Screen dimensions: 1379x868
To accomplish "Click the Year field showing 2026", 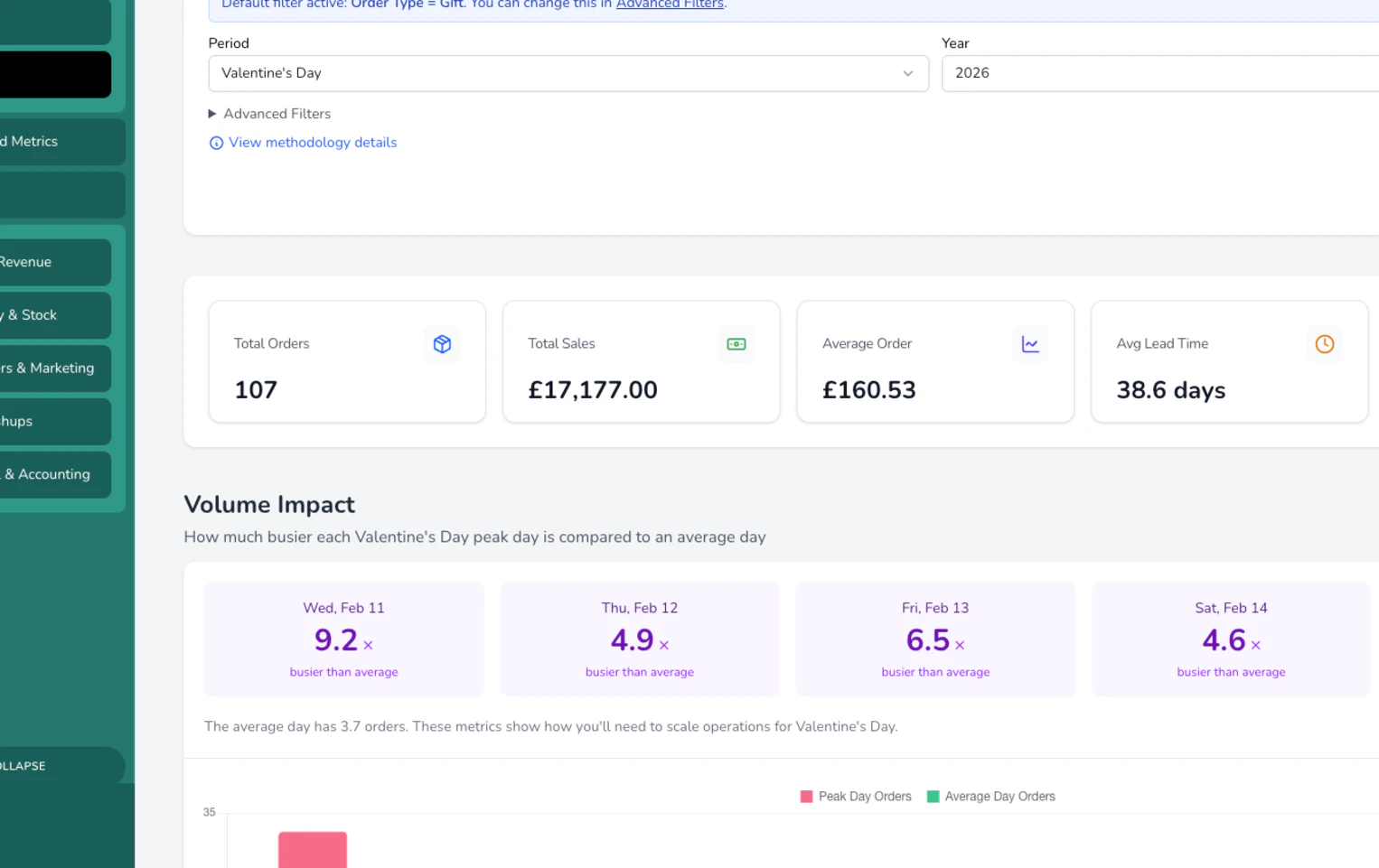I will tap(1160, 73).
